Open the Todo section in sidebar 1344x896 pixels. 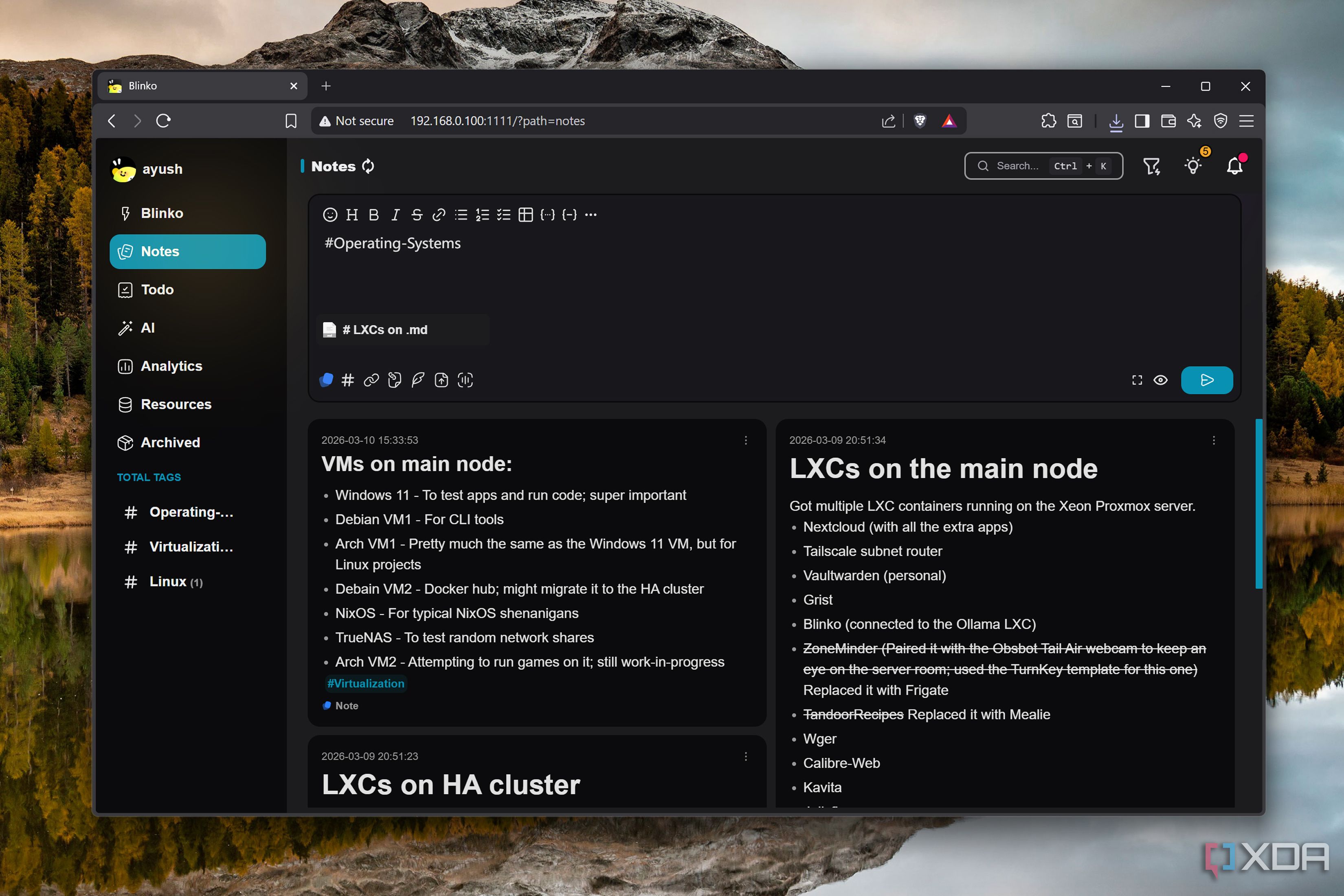(x=187, y=290)
